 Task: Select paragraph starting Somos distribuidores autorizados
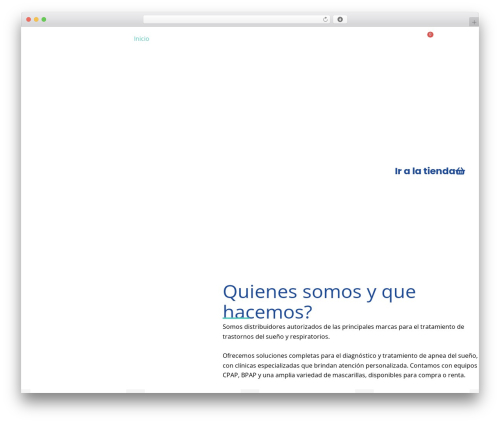(x=343, y=332)
